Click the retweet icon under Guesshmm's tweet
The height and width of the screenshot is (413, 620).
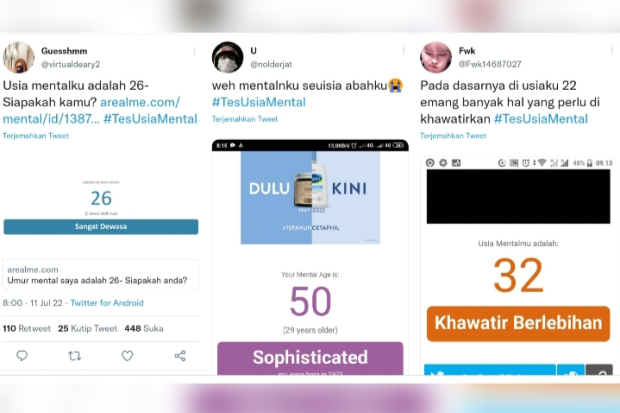[74, 356]
